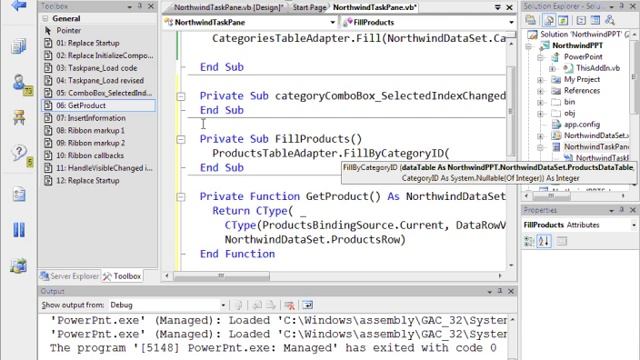Select NorthwindDataSet file in Solution Explorer
This screenshot has height=360, width=640.
click(x=590, y=136)
